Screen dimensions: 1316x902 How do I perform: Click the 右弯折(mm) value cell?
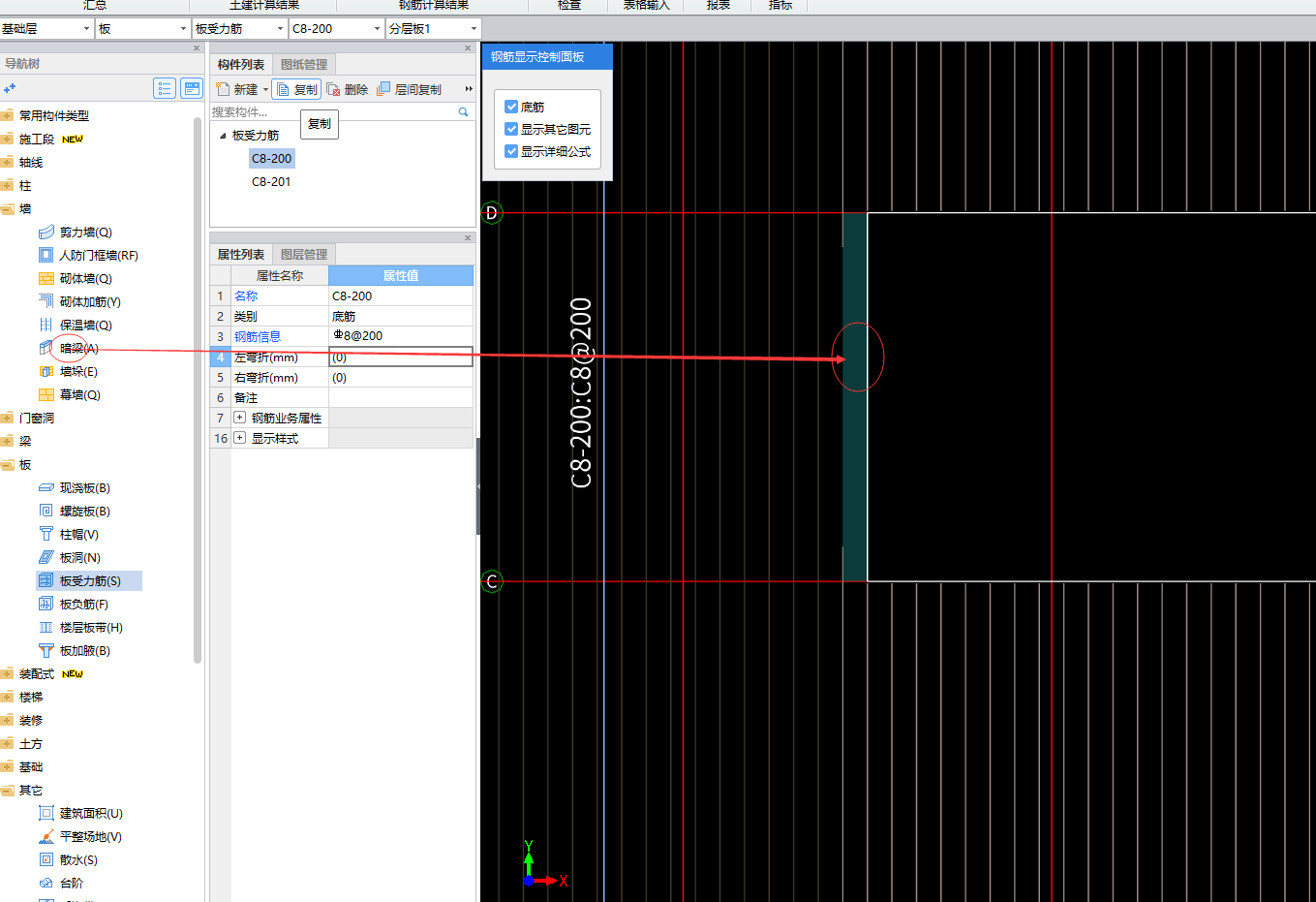pos(401,378)
